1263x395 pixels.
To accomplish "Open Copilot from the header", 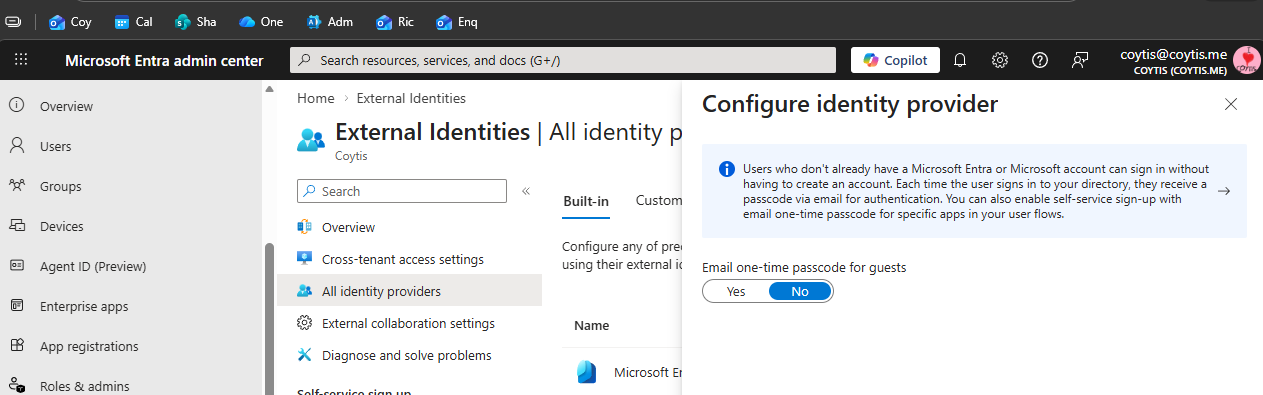I will coord(895,60).
